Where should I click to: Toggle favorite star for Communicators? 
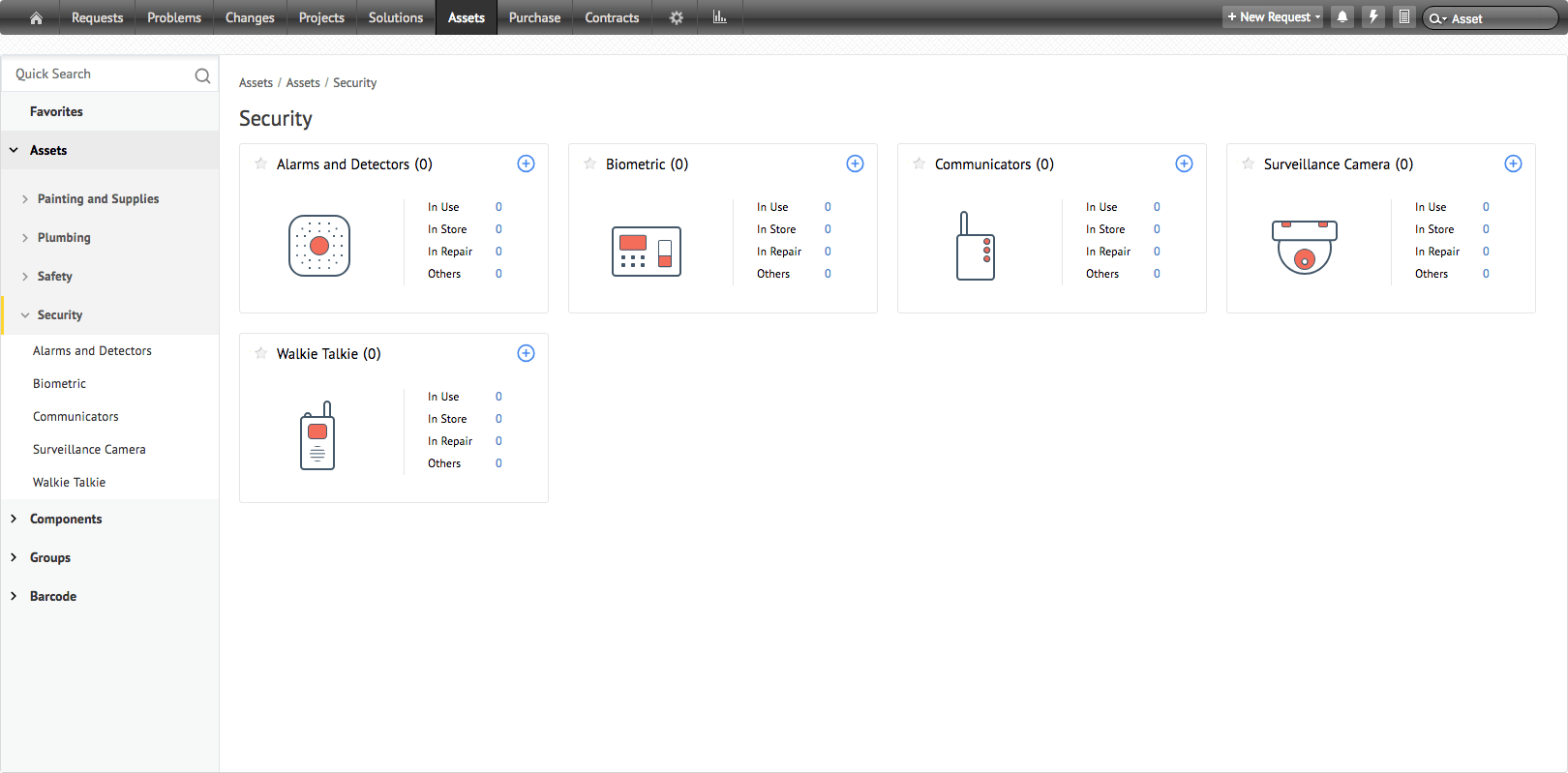[919, 164]
